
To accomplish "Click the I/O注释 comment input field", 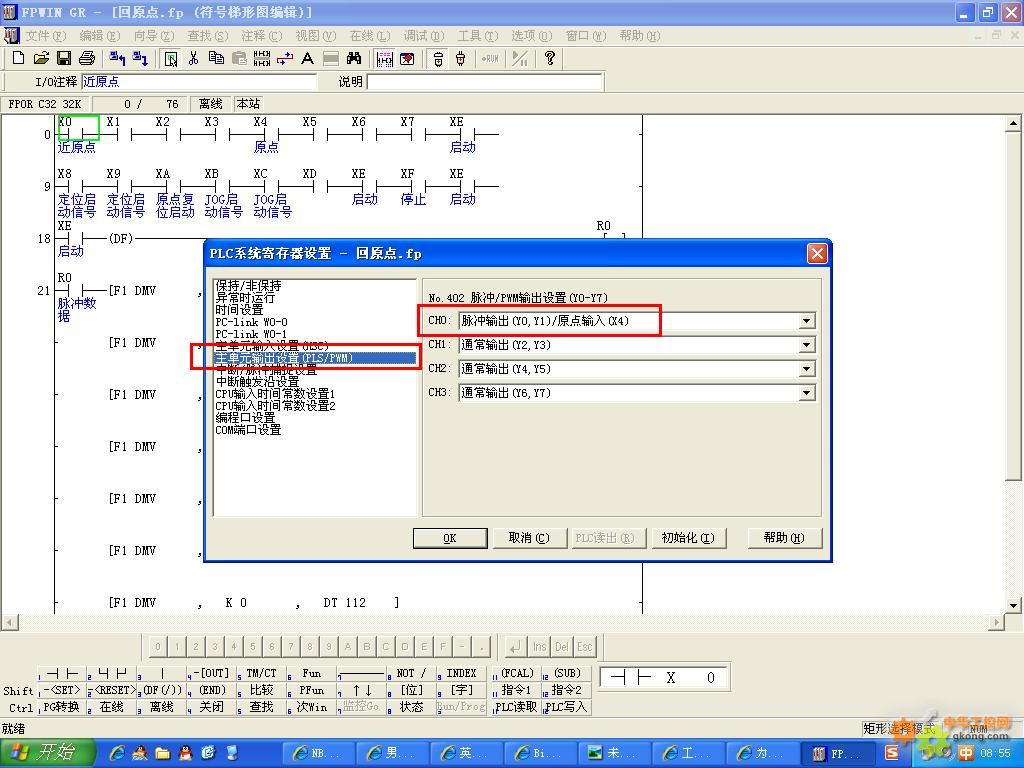I will point(199,82).
